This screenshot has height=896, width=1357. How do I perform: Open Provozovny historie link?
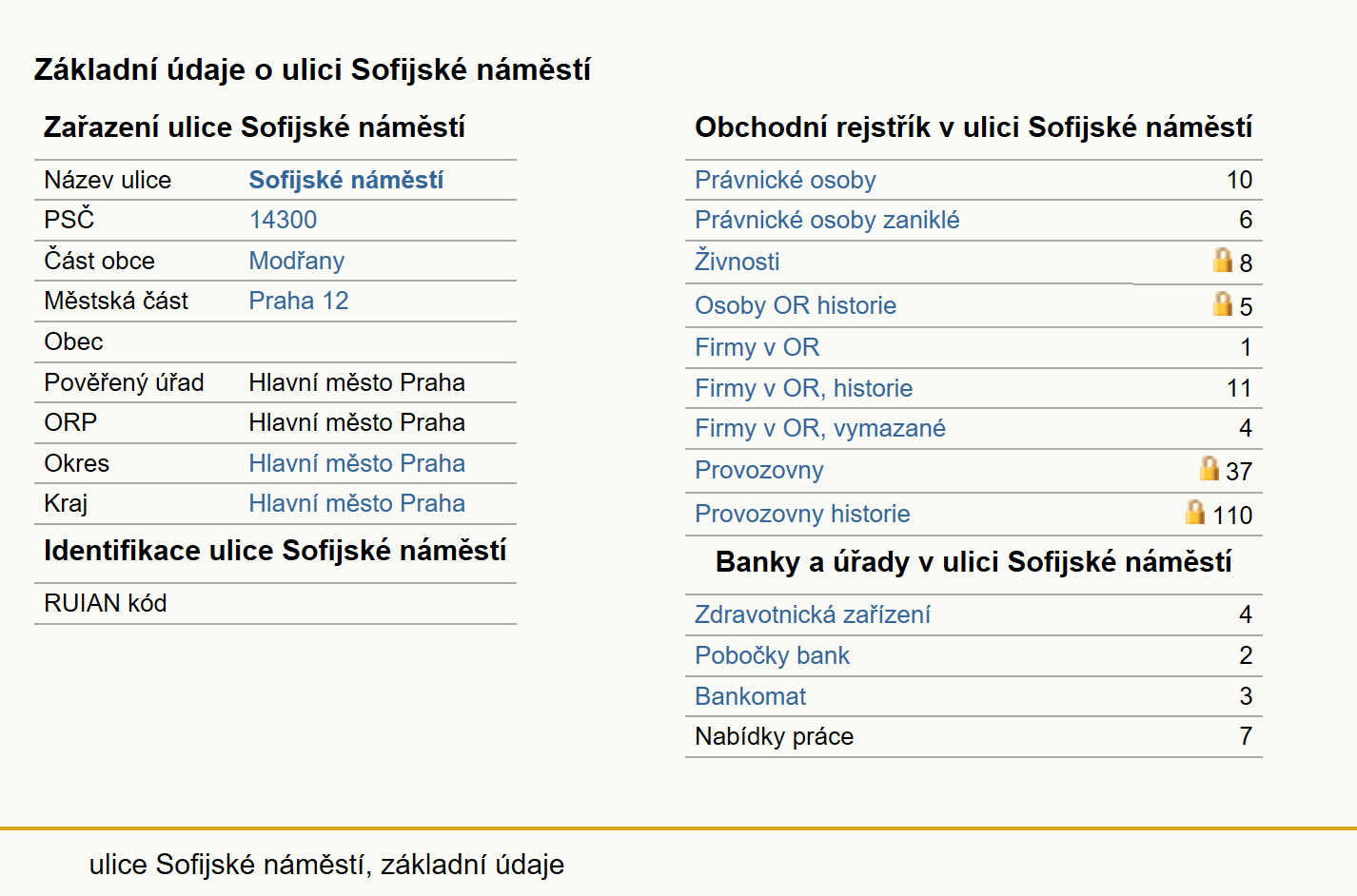coord(802,514)
